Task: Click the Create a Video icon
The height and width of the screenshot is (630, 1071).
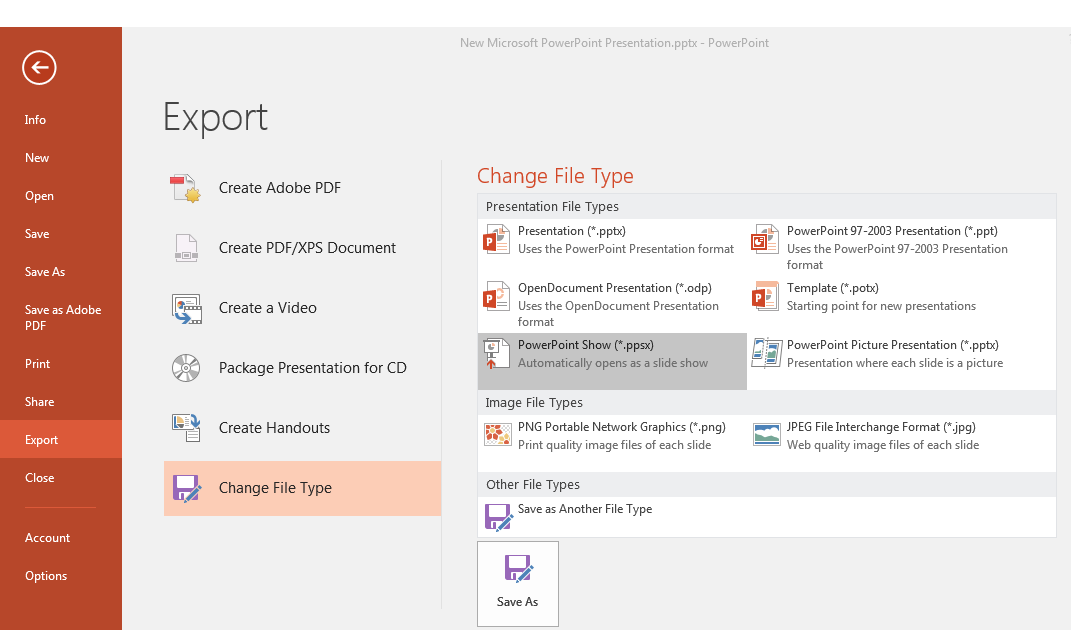Action: point(186,308)
